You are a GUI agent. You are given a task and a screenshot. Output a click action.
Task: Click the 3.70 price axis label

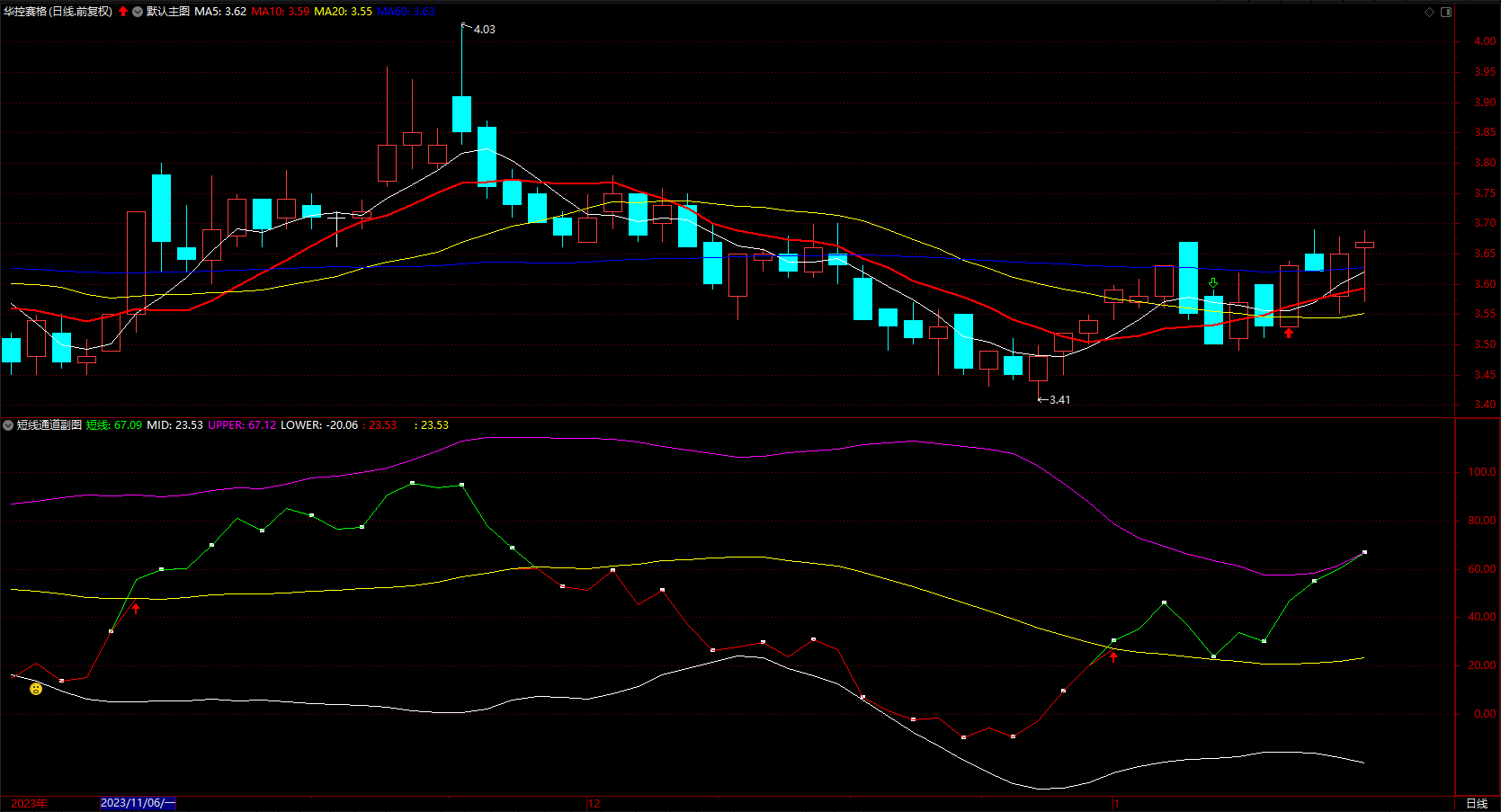pos(1485,223)
